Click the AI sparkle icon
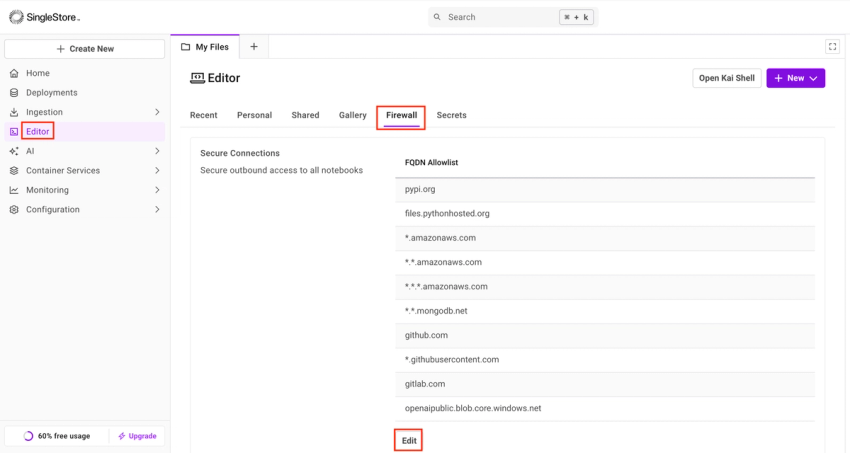 click(x=14, y=151)
